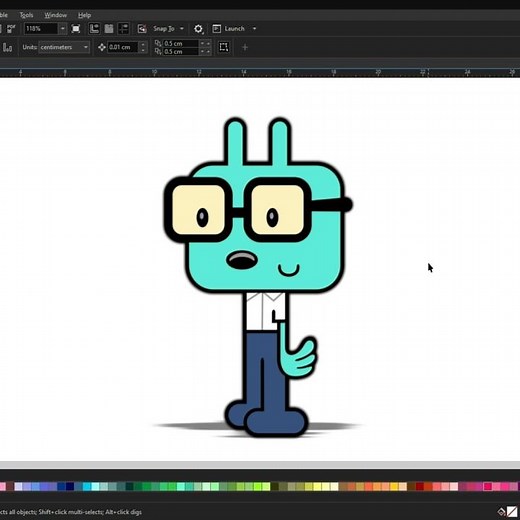Expand the Launch dropdown arrow
This screenshot has height=520, width=520.
[254, 29]
